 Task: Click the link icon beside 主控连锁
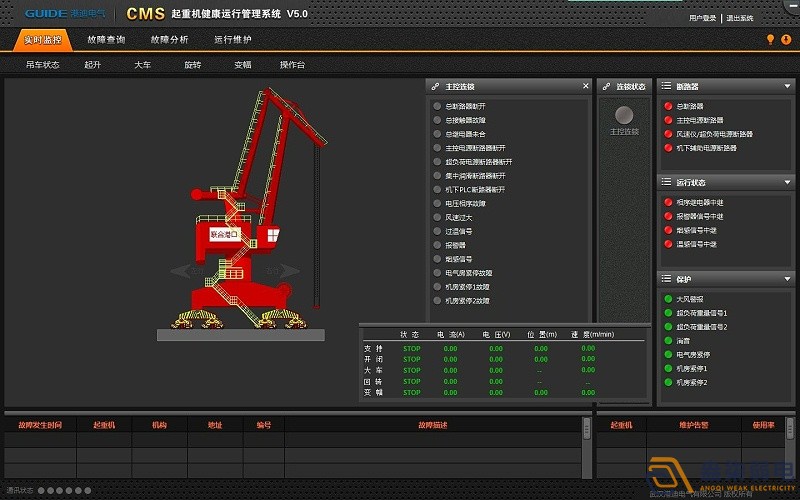coord(436,87)
